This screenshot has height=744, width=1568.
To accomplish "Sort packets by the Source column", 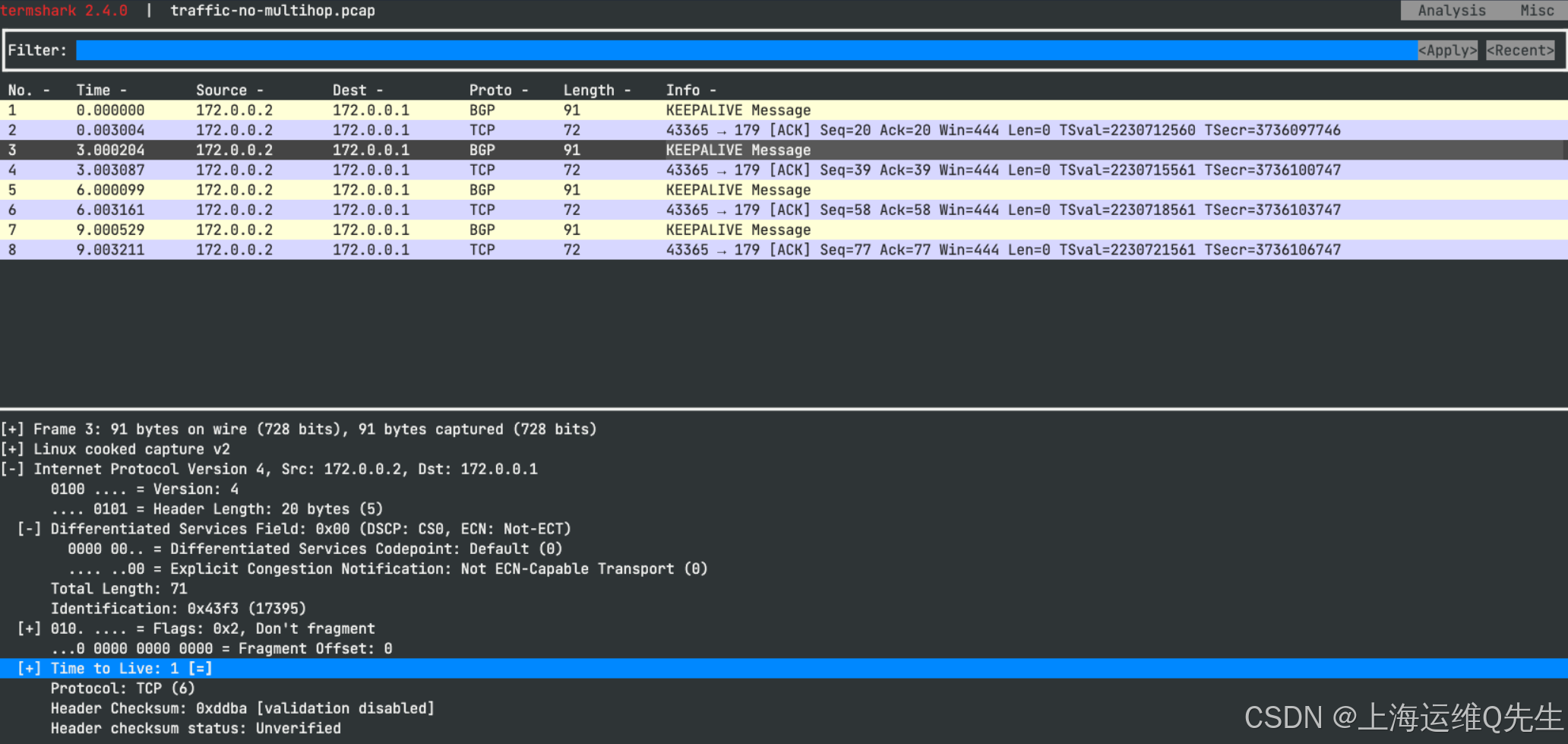I will click(x=229, y=90).
